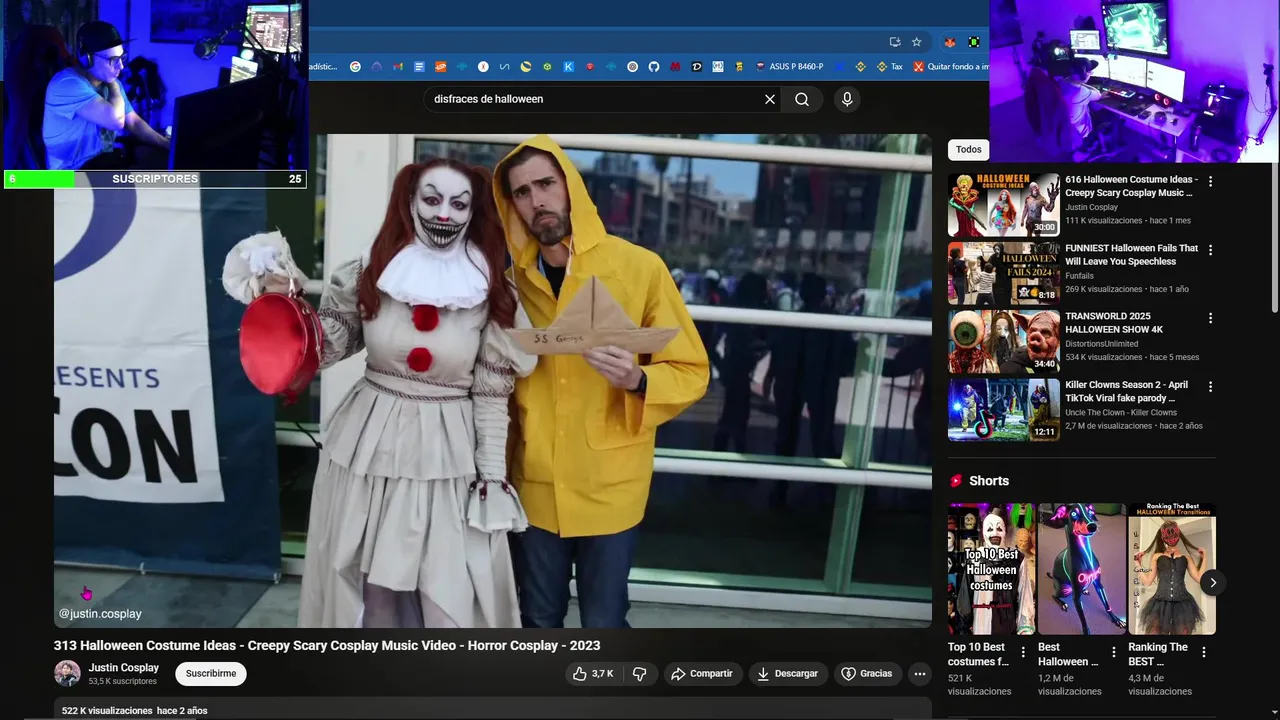Open the Gmail bookmark icon
The image size is (1280, 720).
pos(398,67)
